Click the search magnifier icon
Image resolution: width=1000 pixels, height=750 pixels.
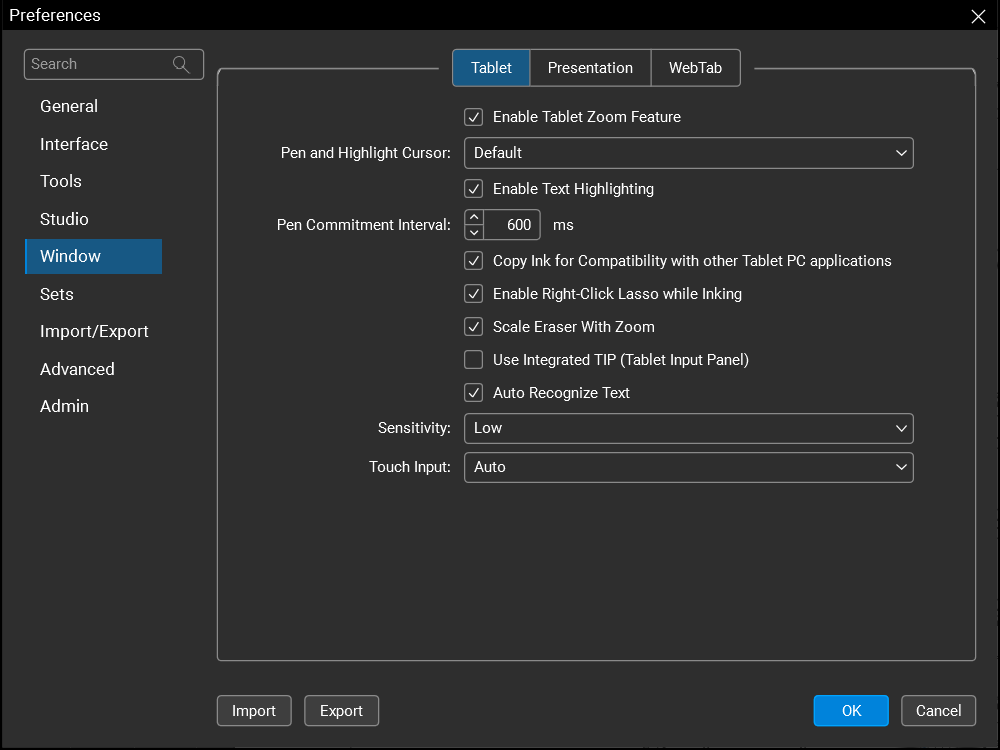(x=181, y=64)
